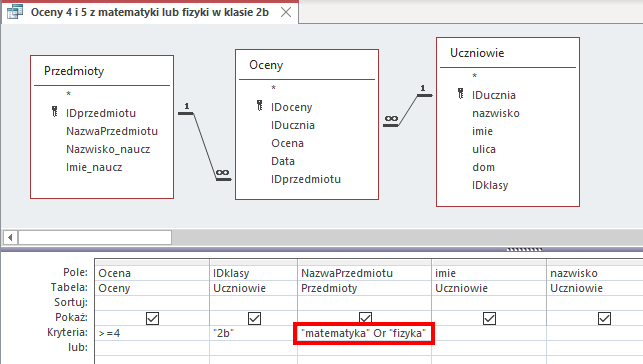The width and height of the screenshot is (643, 364).
Task: Select IDoceny field in Oceny table
Action: point(292,107)
